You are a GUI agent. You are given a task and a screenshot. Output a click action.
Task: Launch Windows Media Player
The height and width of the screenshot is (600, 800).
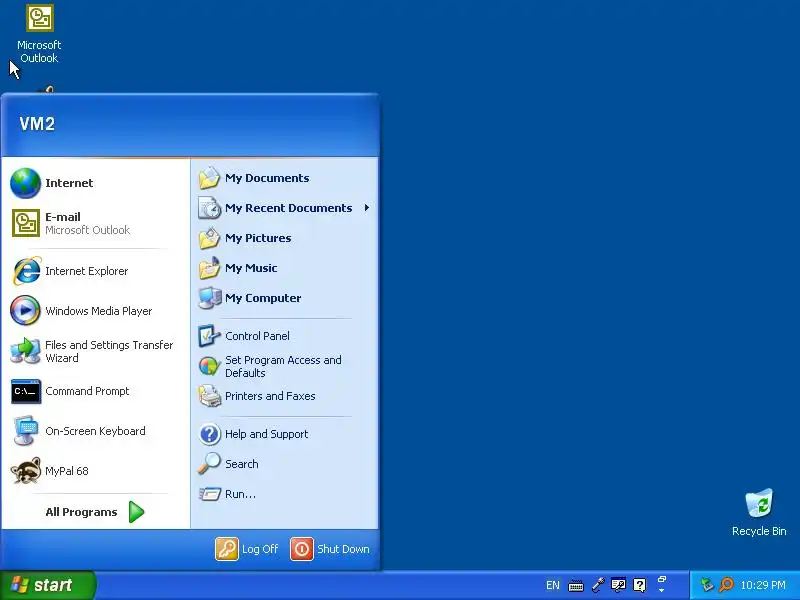[95, 311]
